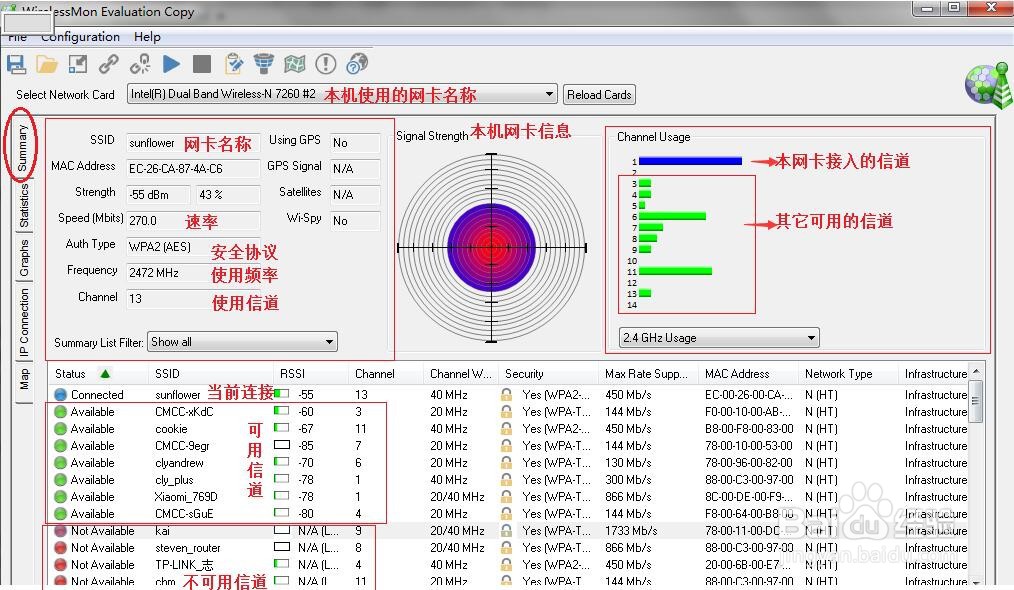Click the clipboard with pencil toolbar icon
Screen dimensions: 1014x590
pos(233,64)
